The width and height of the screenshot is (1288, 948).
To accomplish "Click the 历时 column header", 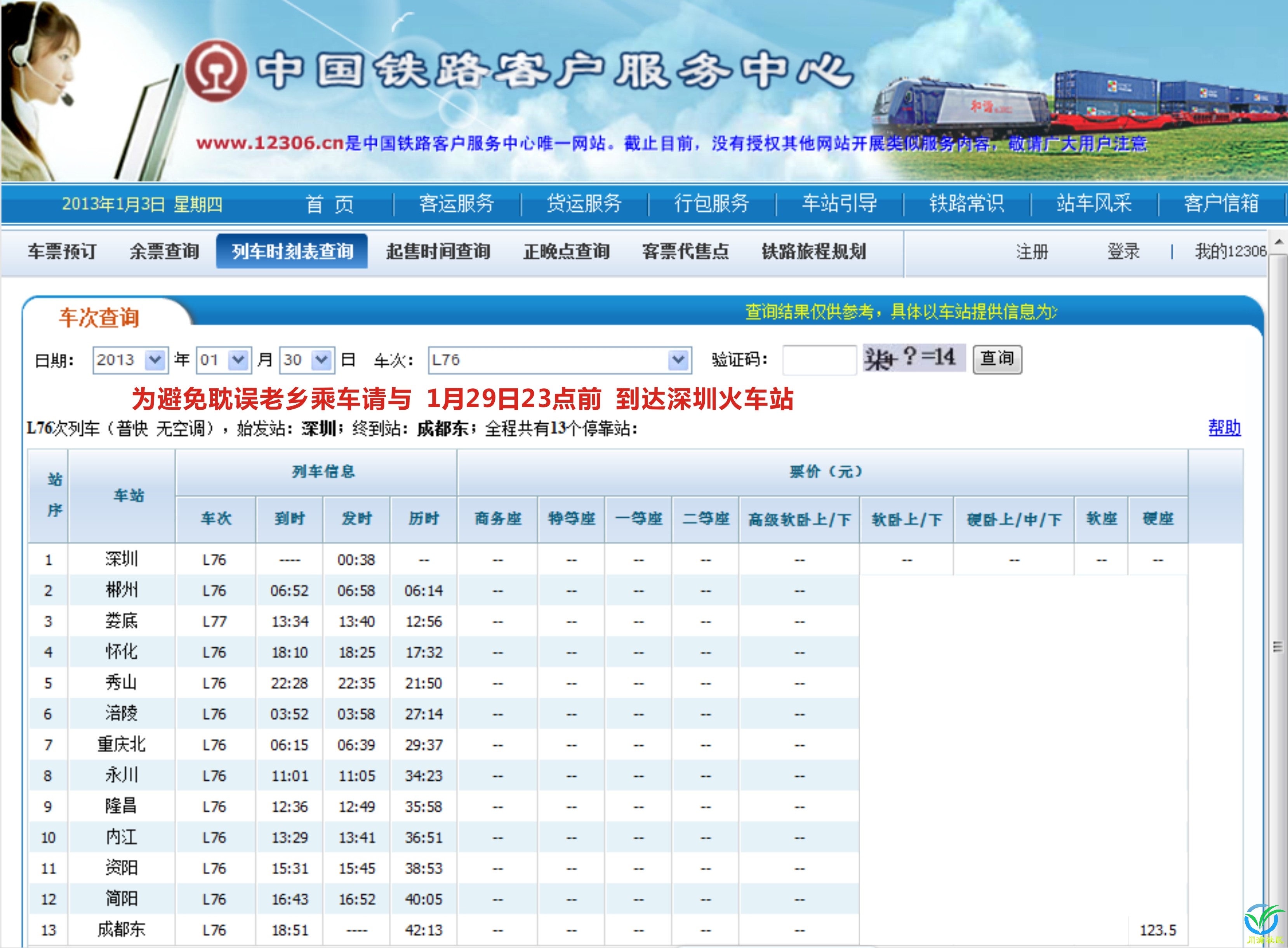I will click(x=424, y=519).
